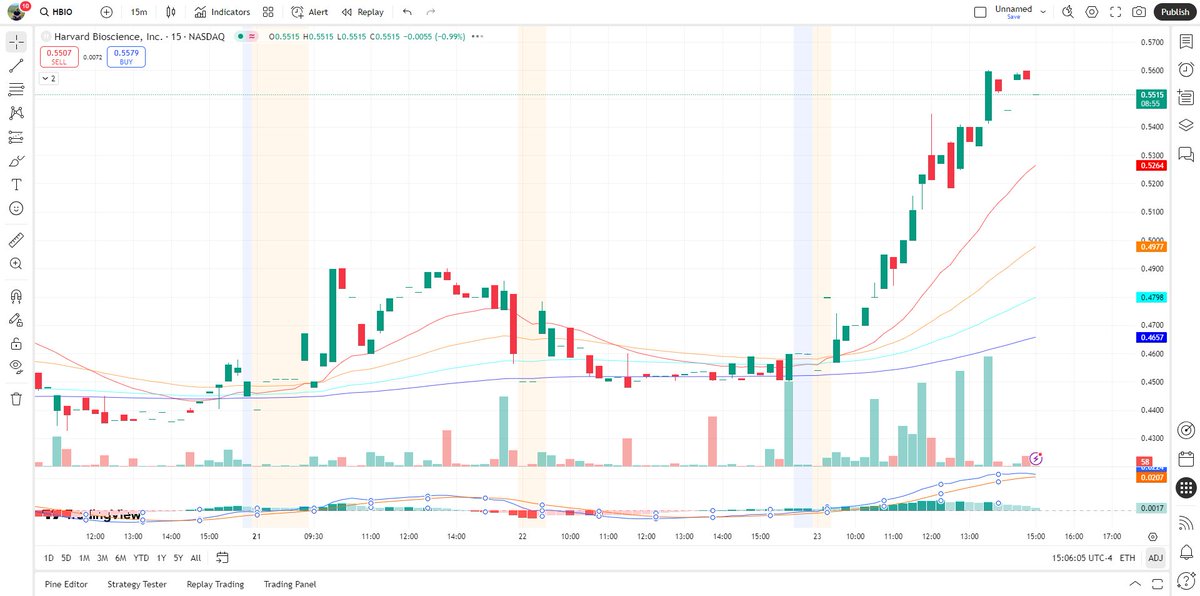This screenshot has height=596, width=1200.
Task: Toggle ADJ dividend adjustment
Action: tap(1155, 558)
